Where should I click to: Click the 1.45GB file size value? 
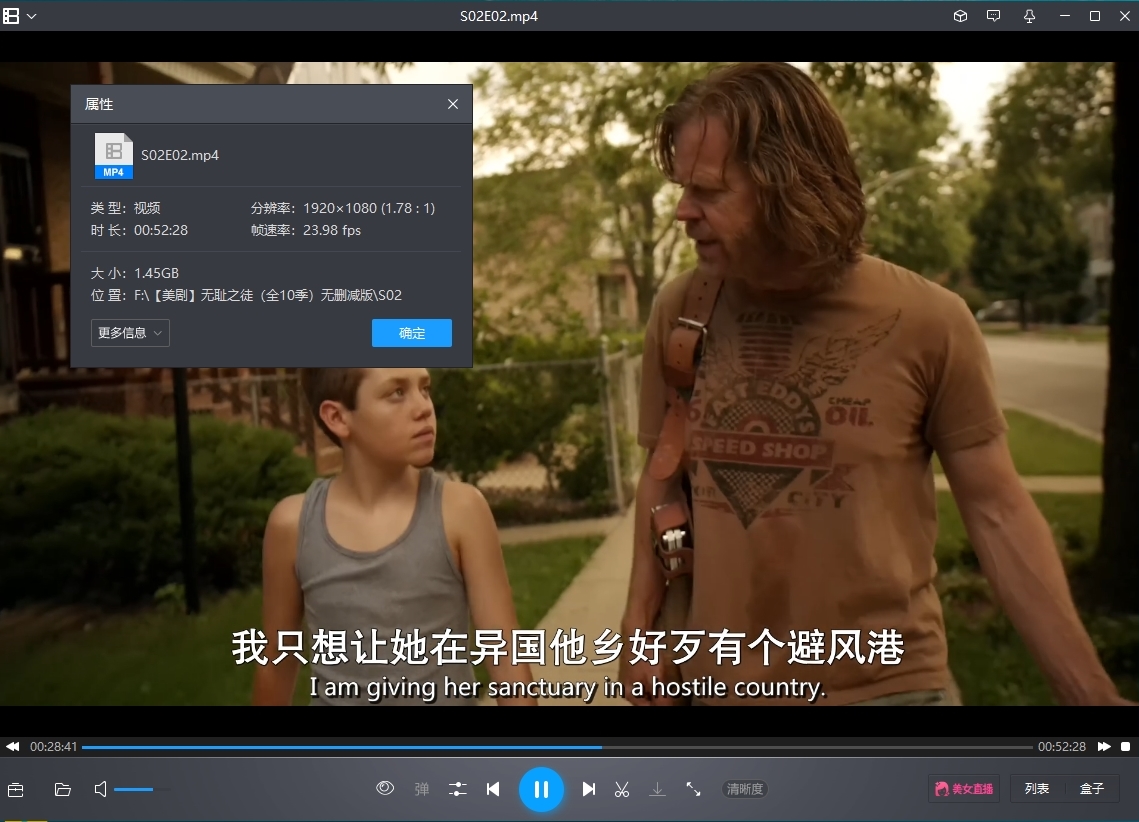(x=156, y=273)
